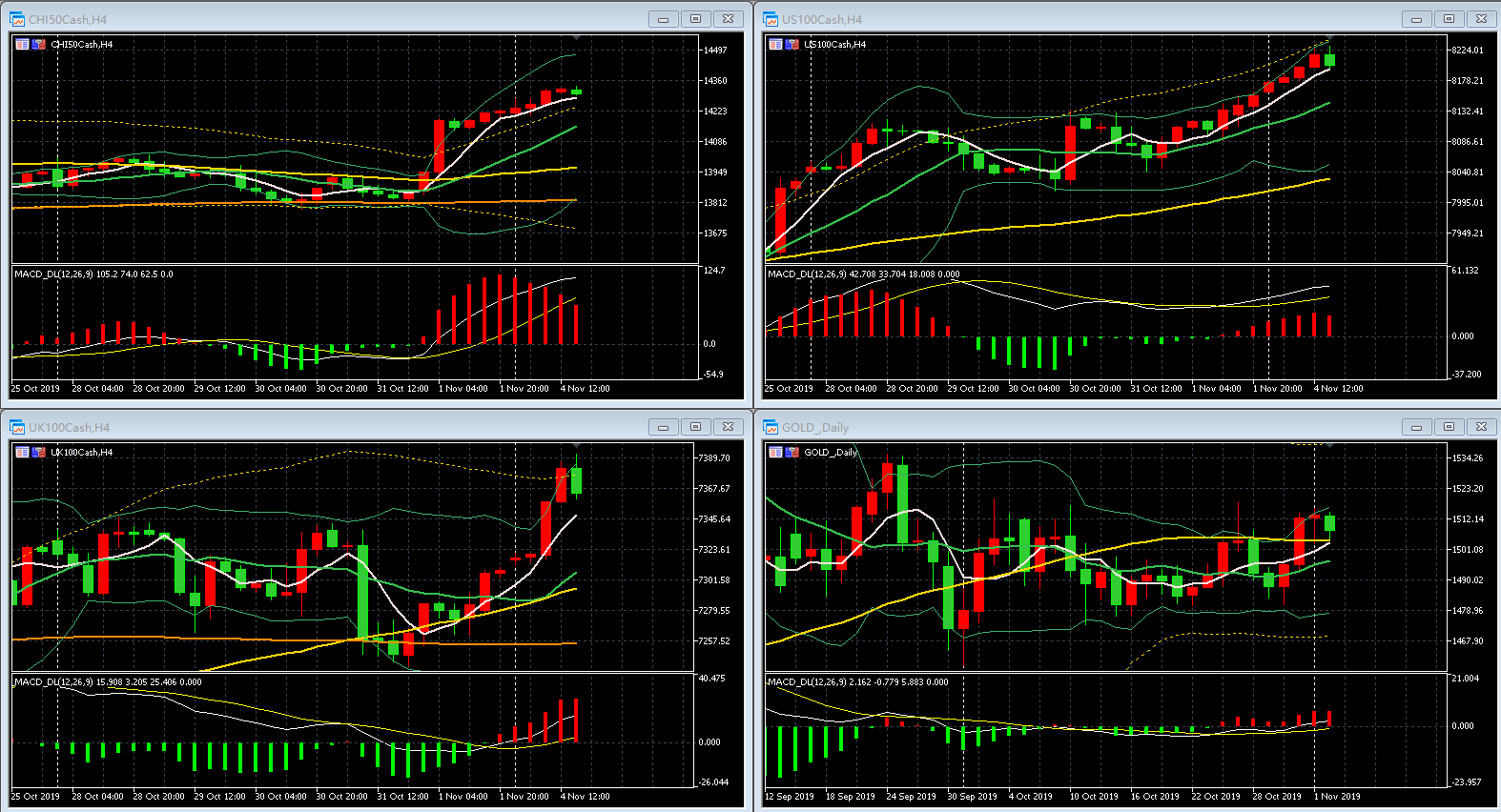This screenshot has height=812, width=1501.
Task: Click price 14497 on CHI50Cash price axis
Action: [715, 50]
